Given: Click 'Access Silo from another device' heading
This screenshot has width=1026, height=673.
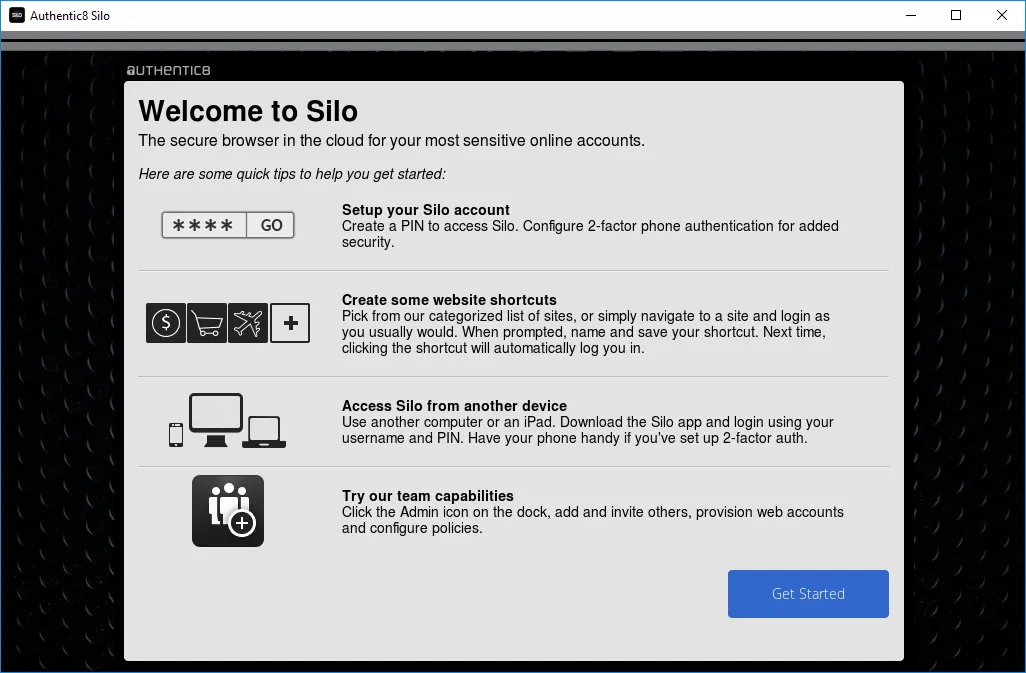Looking at the screenshot, I should (454, 406).
